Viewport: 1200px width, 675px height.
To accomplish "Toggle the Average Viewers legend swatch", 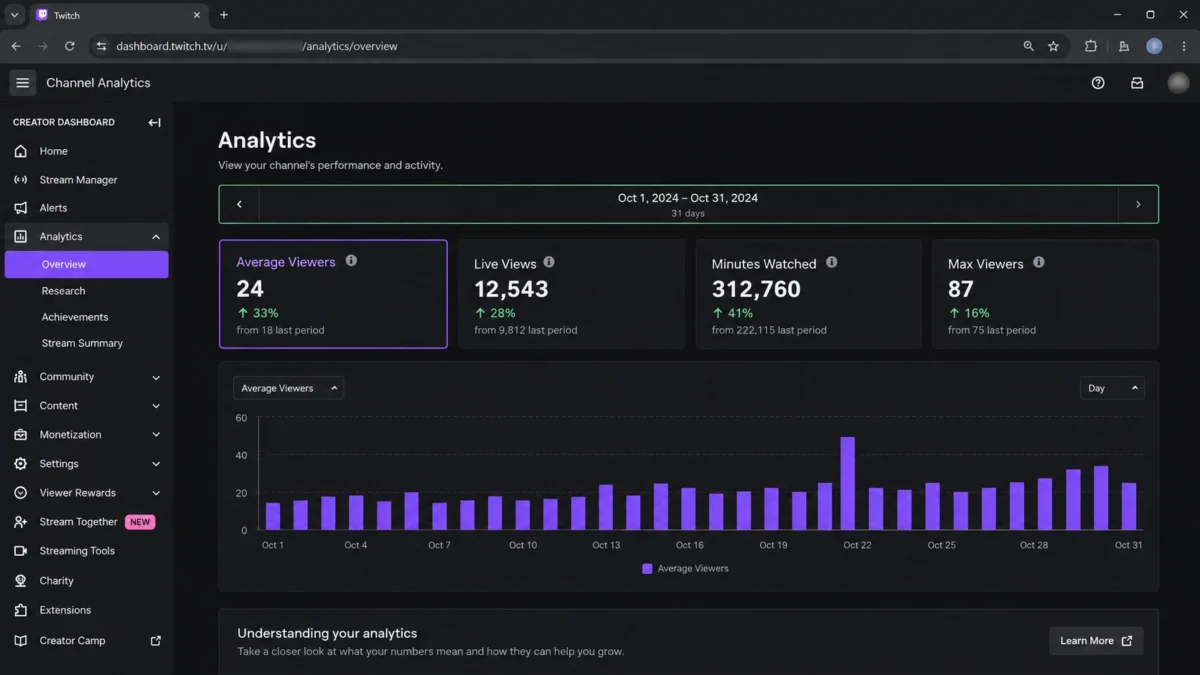I will tap(647, 569).
